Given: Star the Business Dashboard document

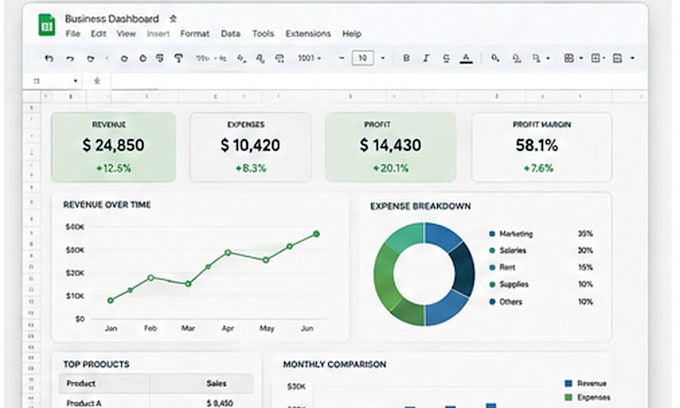Looking at the screenshot, I should pos(173,19).
